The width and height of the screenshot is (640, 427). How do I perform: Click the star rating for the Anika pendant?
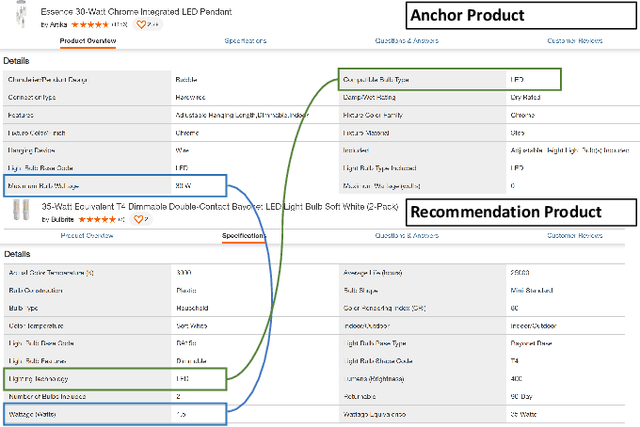point(87,23)
